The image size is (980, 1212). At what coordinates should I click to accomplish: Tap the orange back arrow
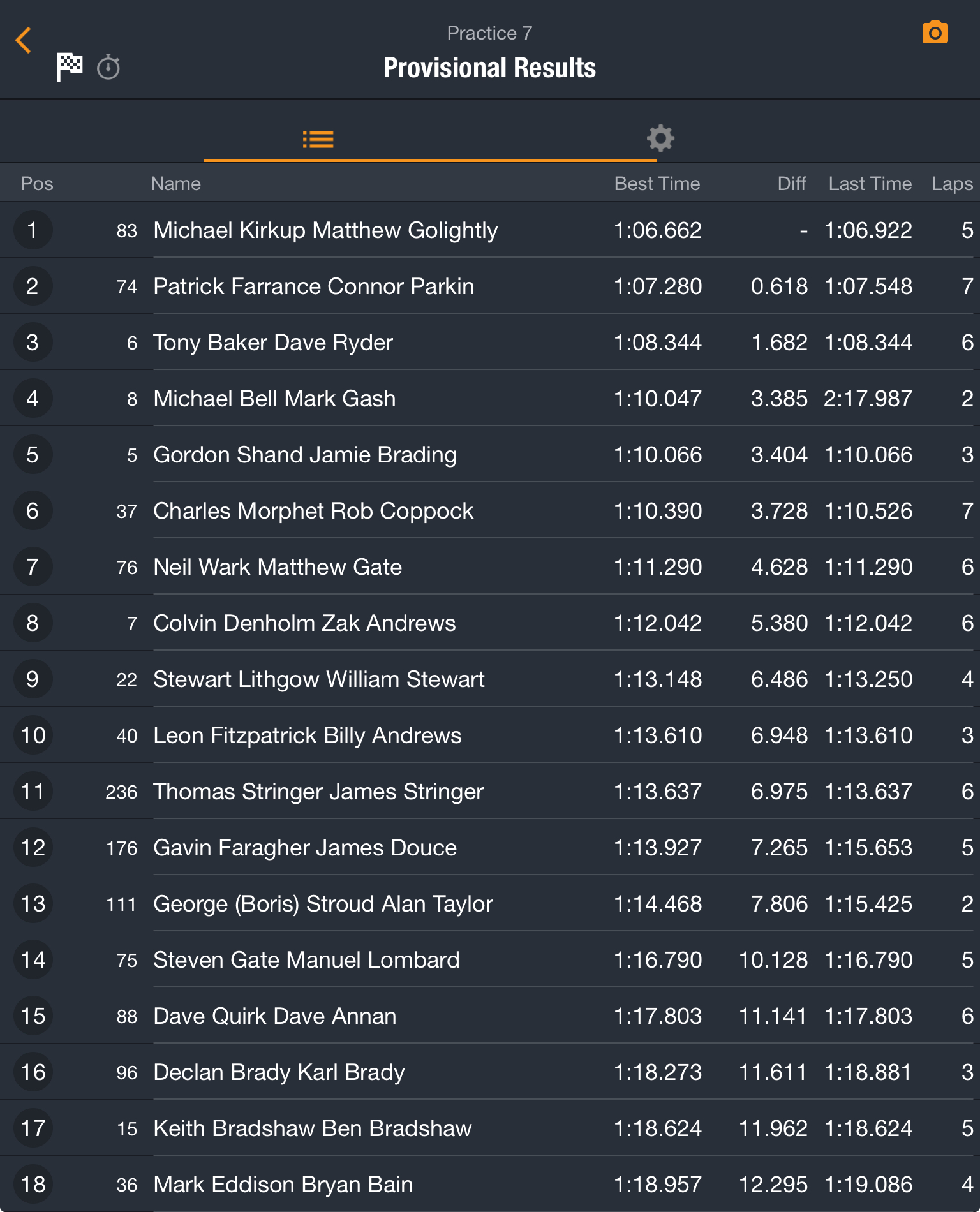(x=23, y=40)
